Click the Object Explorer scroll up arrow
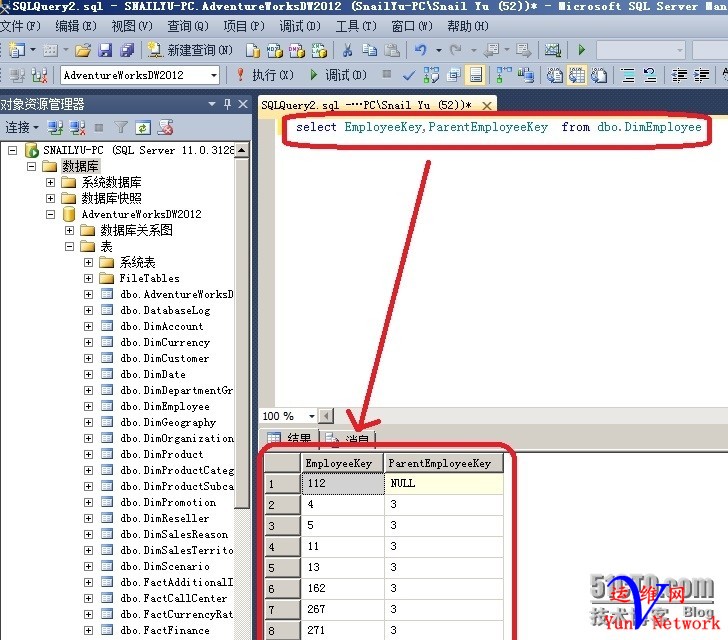 pyautogui.click(x=242, y=150)
